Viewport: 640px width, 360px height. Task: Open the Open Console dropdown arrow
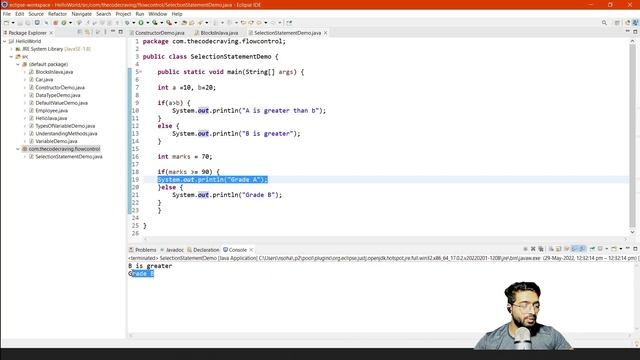(x=621, y=249)
